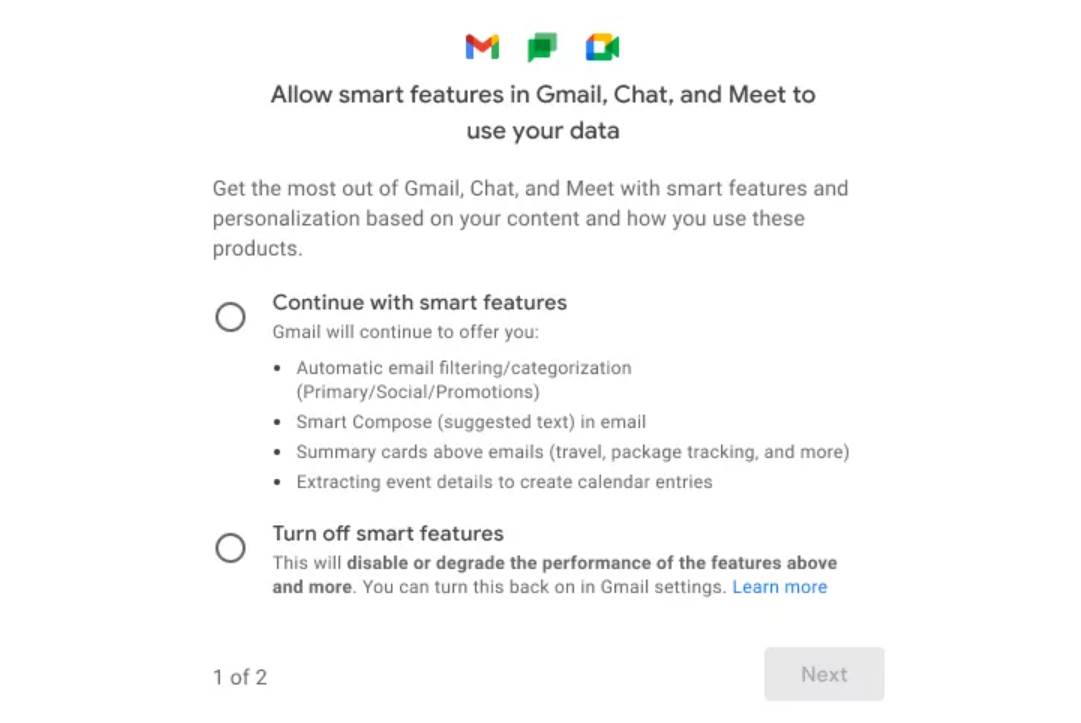Select the Continue with smart features option

click(231, 317)
